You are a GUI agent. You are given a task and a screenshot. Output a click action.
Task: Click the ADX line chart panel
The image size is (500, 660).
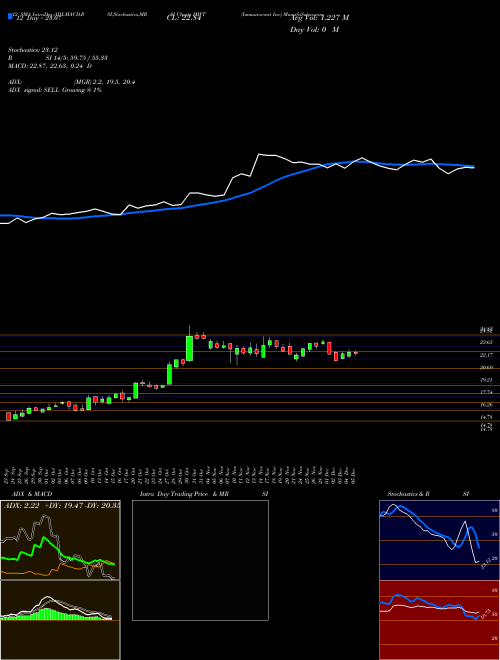(60, 540)
